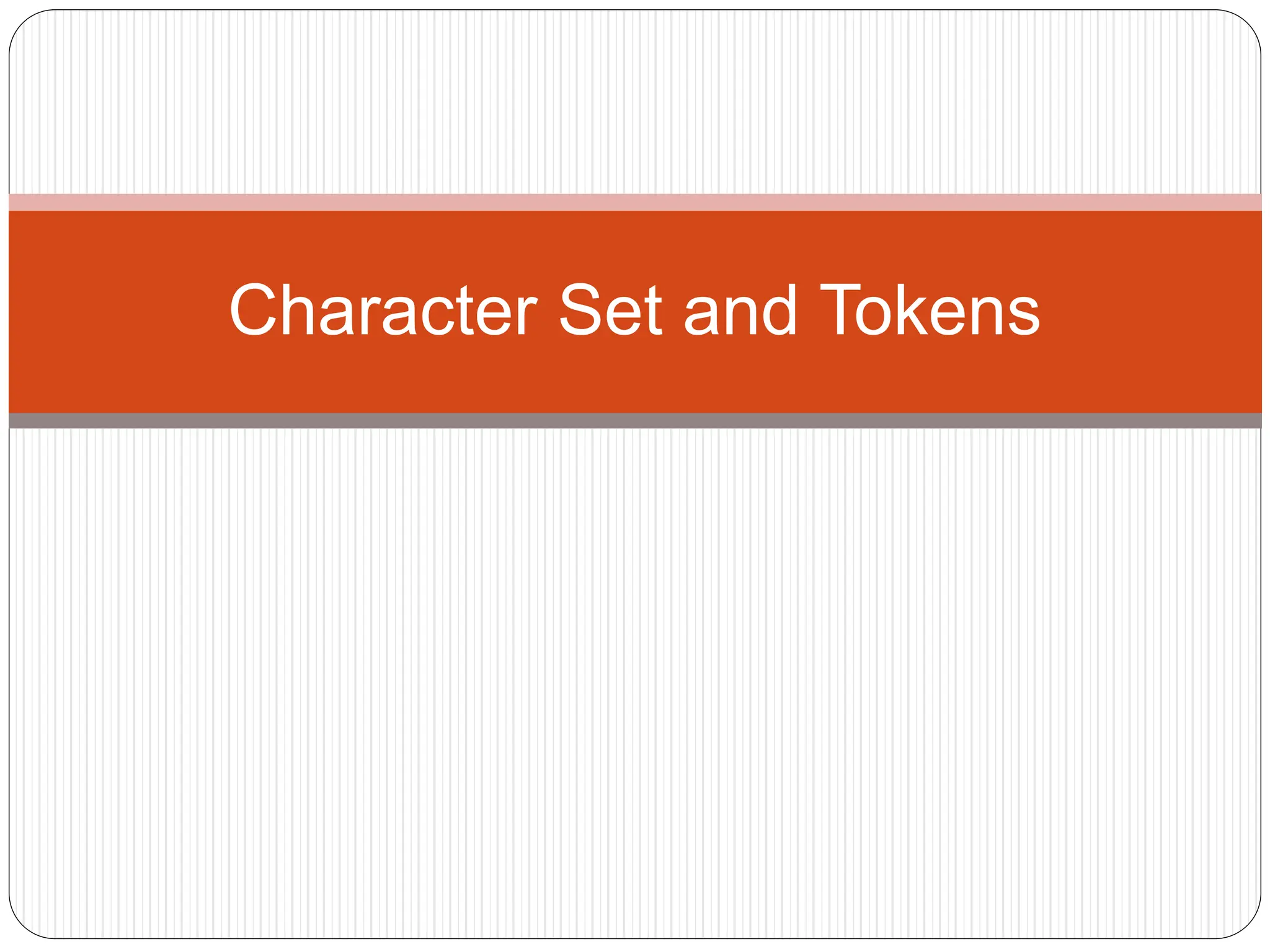Click the striped background above the banner
The height and width of the screenshot is (952, 1270).
[x=635, y=102]
